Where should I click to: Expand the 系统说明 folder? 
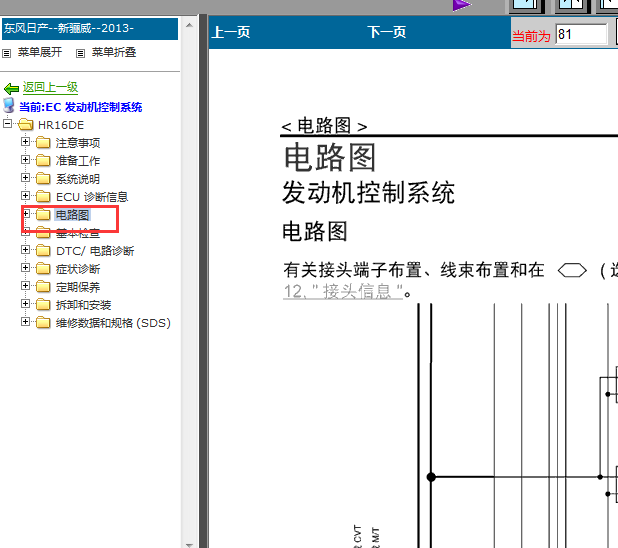pos(26,178)
